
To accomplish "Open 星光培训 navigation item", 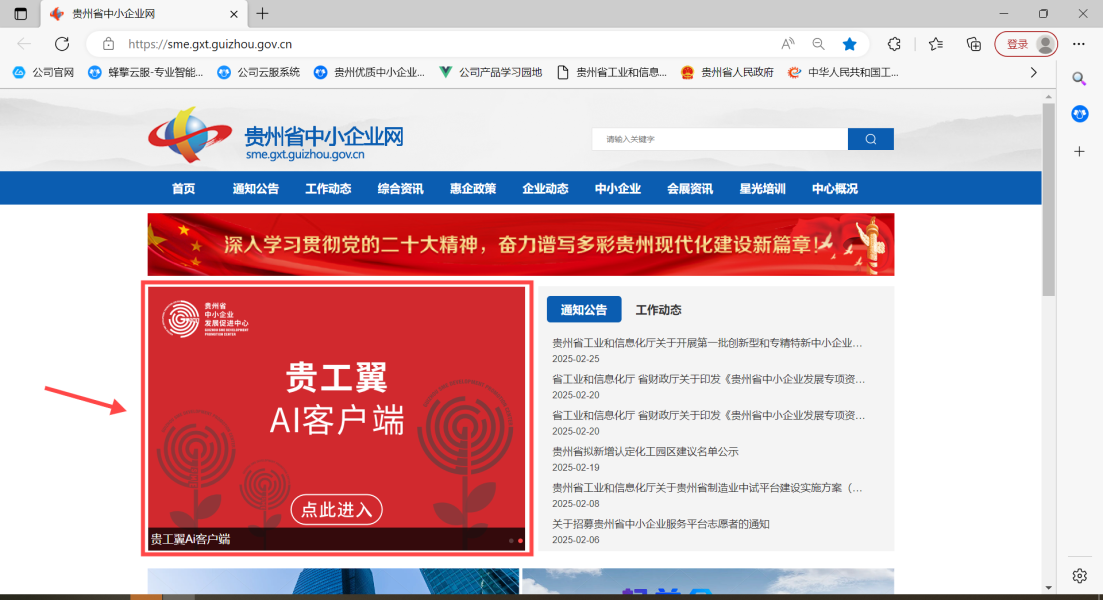I will click(x=763, y=189).
